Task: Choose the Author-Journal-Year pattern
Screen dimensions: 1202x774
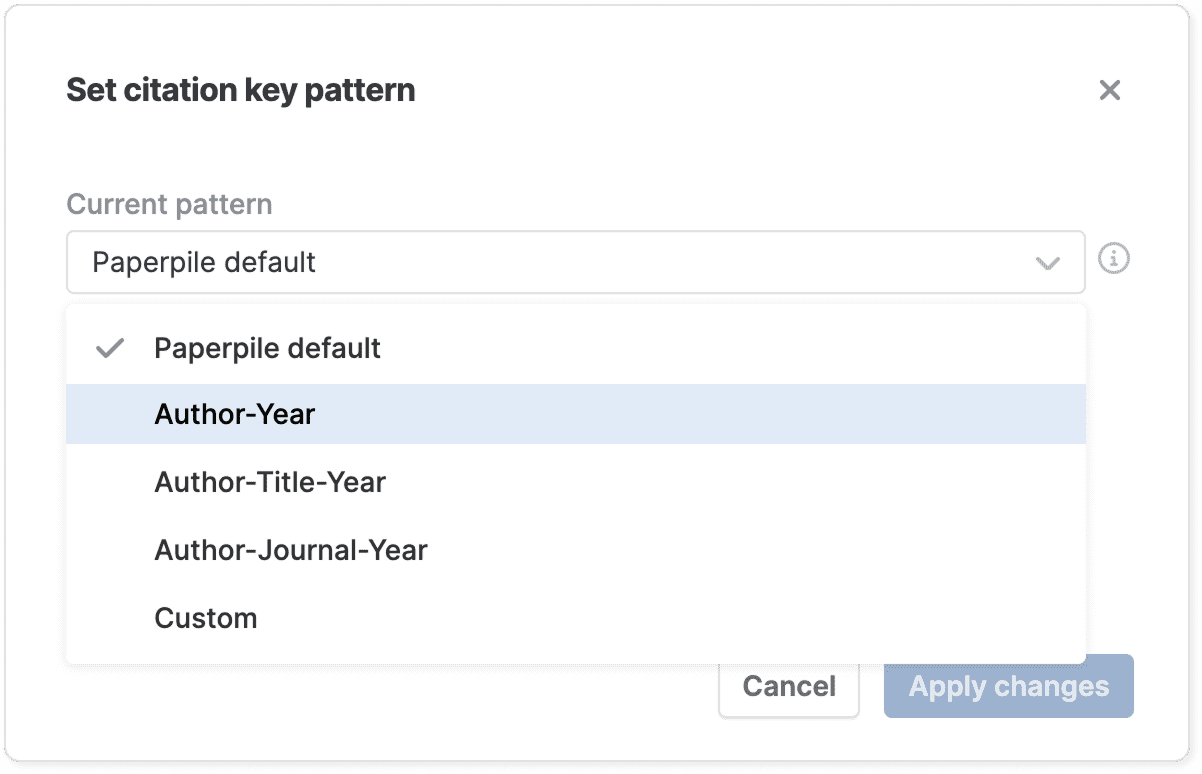Action: click(x=291, y=550)
